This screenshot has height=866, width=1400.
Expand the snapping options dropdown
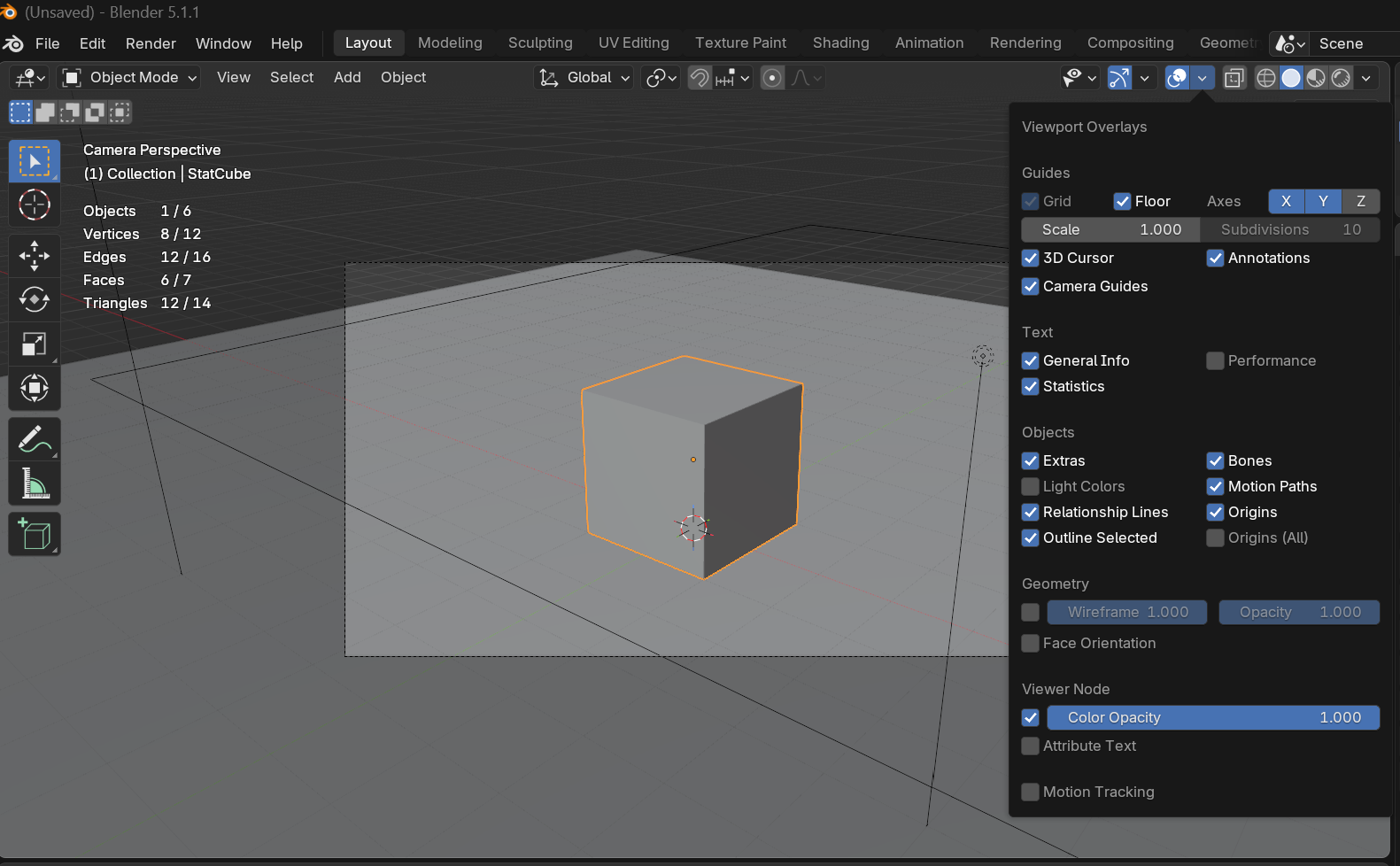click(732, 78)
